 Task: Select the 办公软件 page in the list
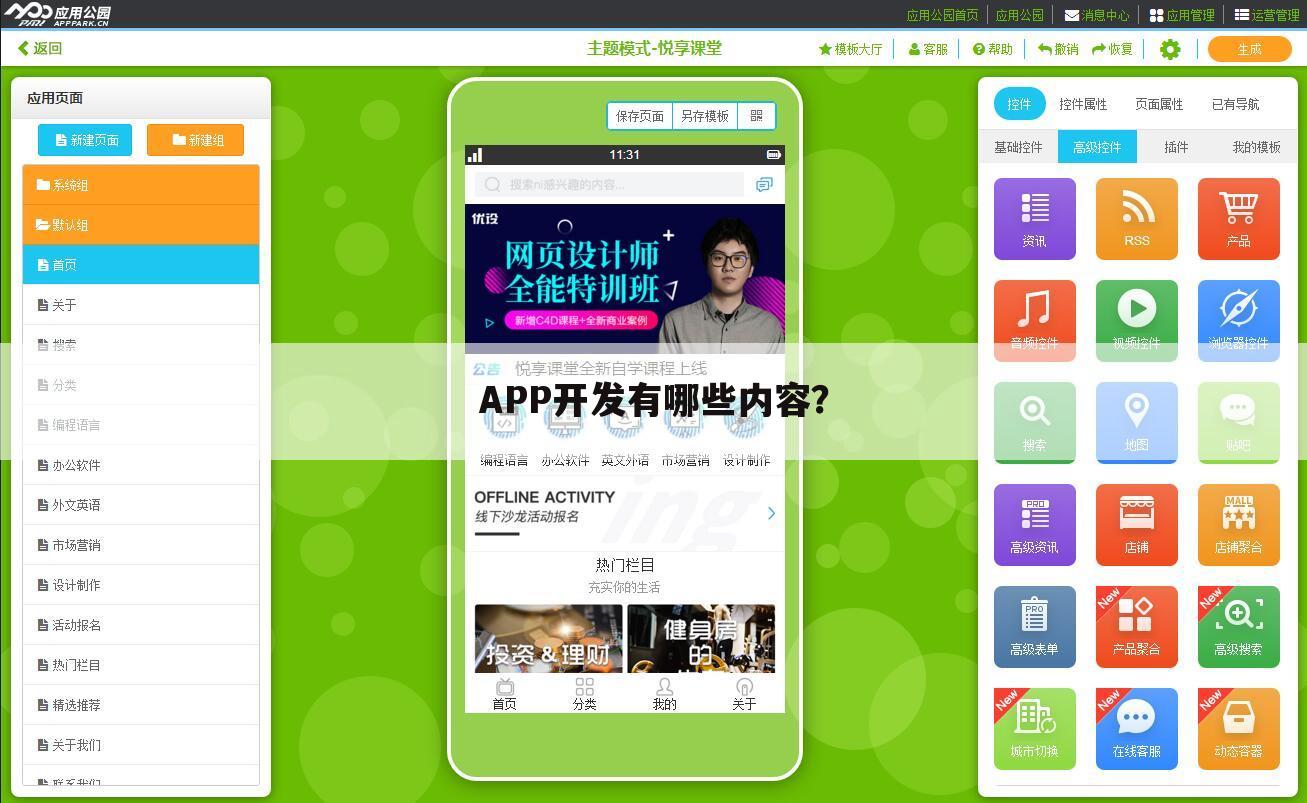[x=141, y=465]
